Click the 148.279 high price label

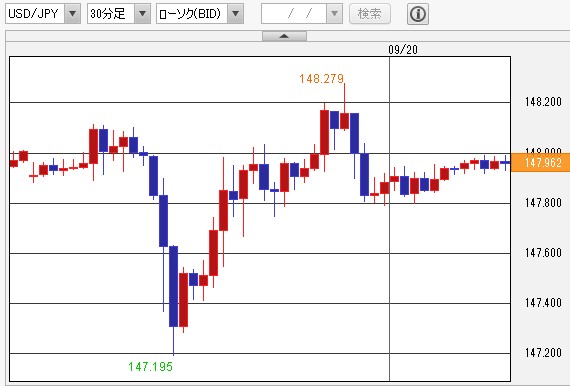(321, 79)
